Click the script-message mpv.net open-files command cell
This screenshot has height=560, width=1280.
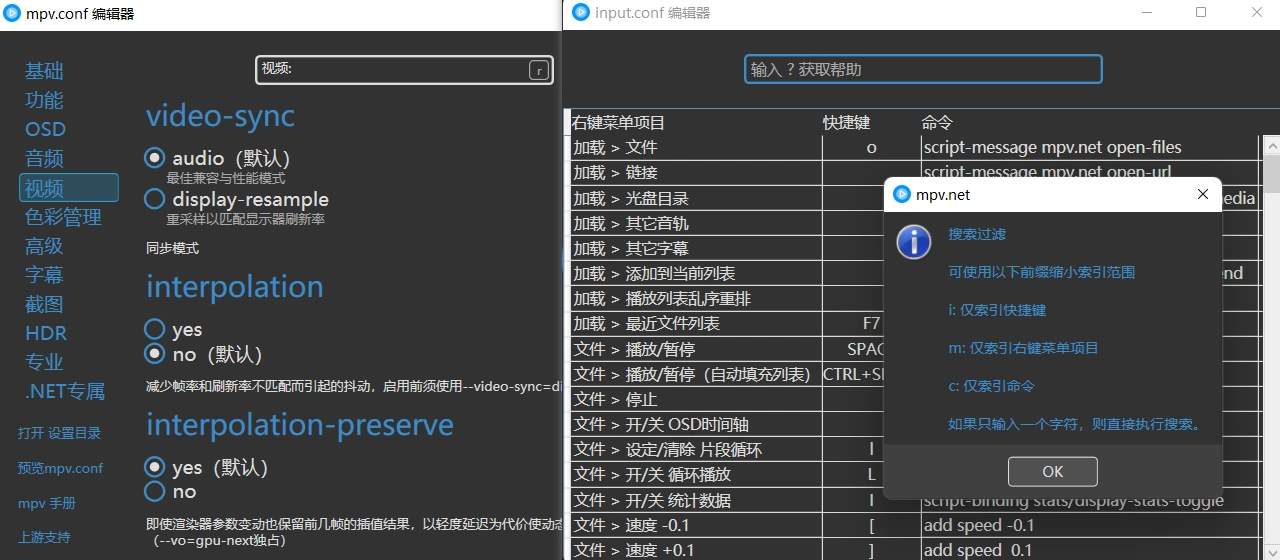[1090, 147]
